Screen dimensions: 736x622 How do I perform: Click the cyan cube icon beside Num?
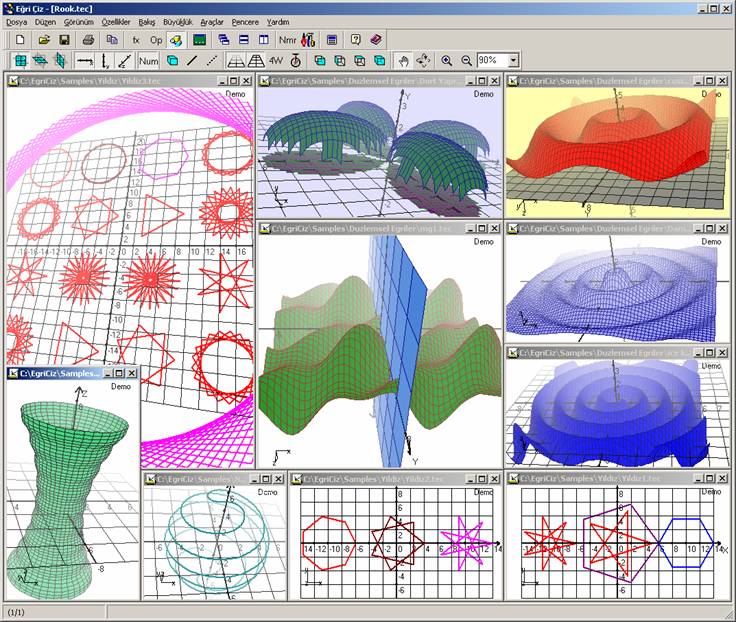(172, 61)
